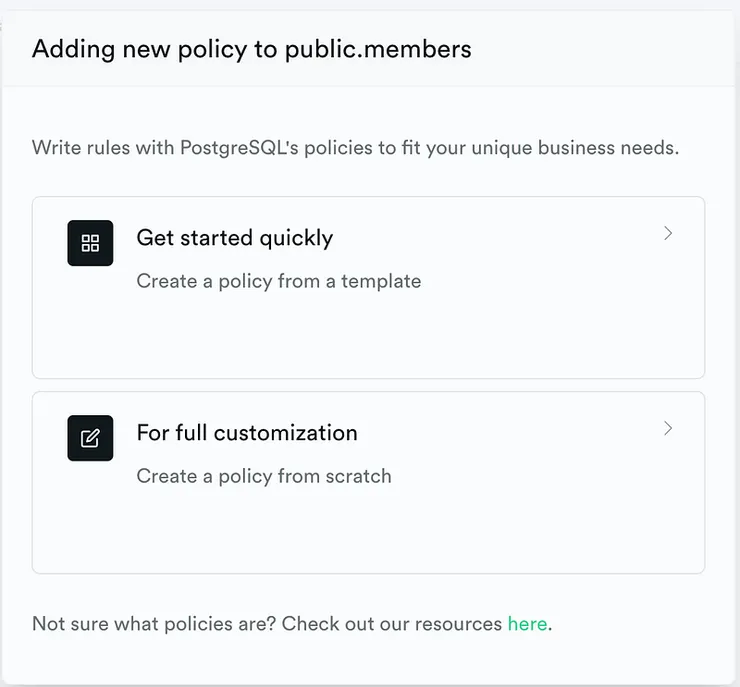Select the 'Get started quickly' heading
The width and height of the screenshot is (740, 687).
click(234, 238)
